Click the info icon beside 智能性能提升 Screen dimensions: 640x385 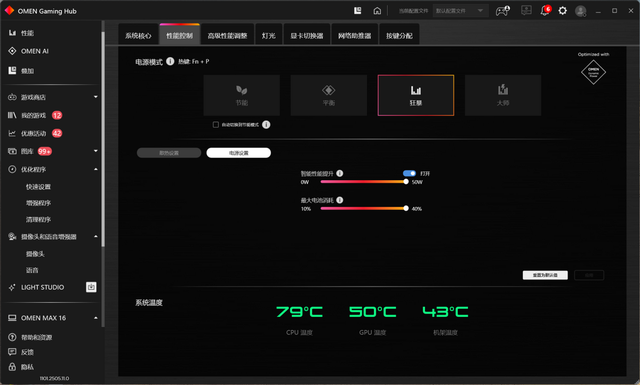(340, 173)
